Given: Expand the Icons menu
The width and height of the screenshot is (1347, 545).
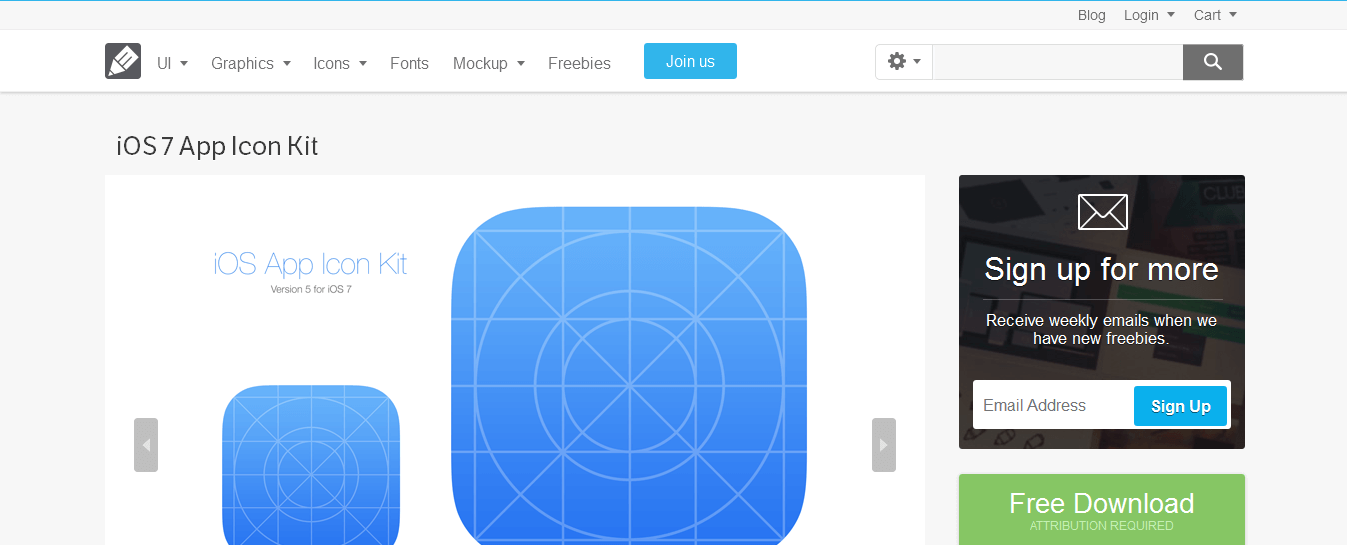Looking at the screenshot, I should point(340,63).
